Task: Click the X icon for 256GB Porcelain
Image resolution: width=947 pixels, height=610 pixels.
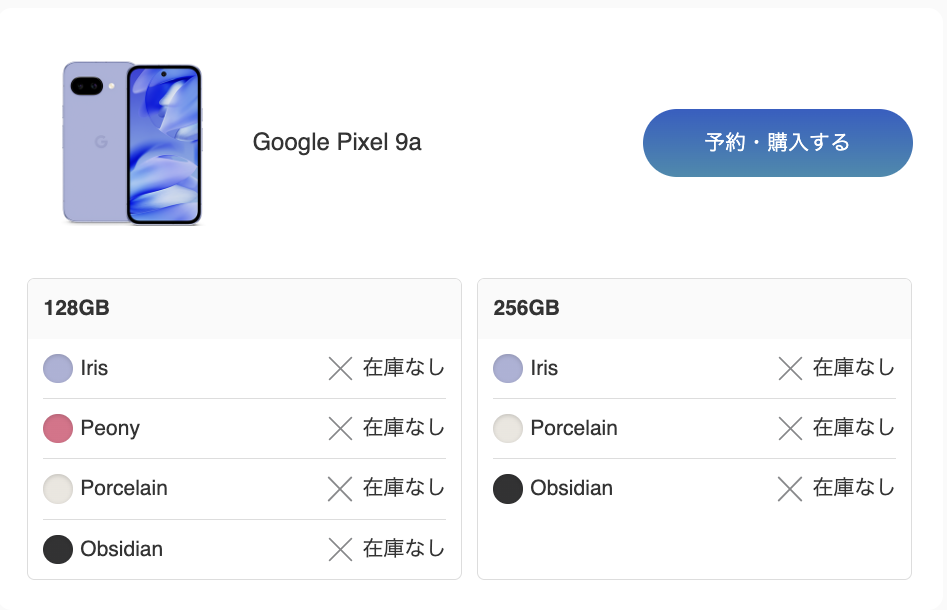Action: (790, 429)
